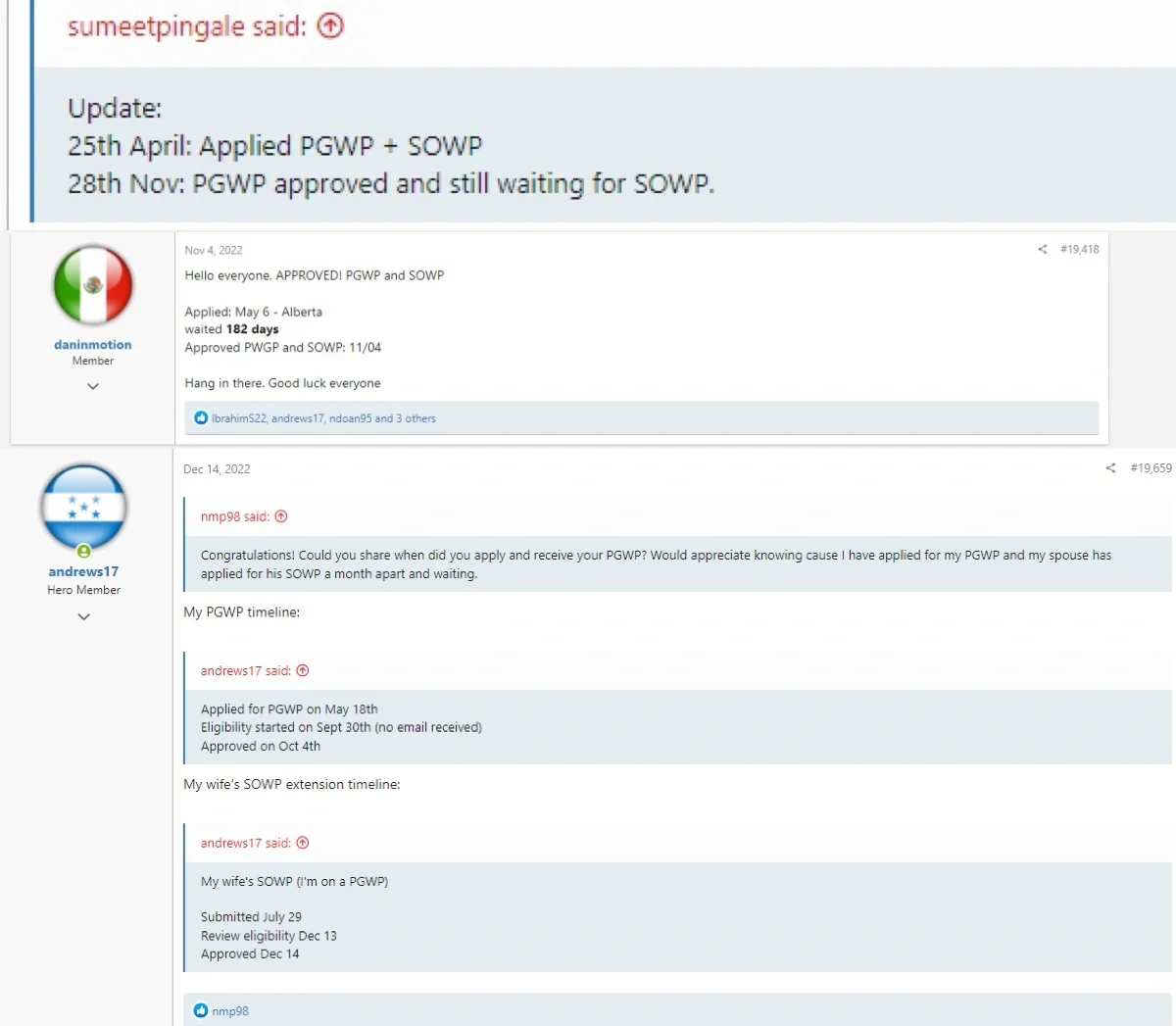Expand daninmotion's user details chevron
This screenshot has height=1026, width=1176.
(93, 386)
